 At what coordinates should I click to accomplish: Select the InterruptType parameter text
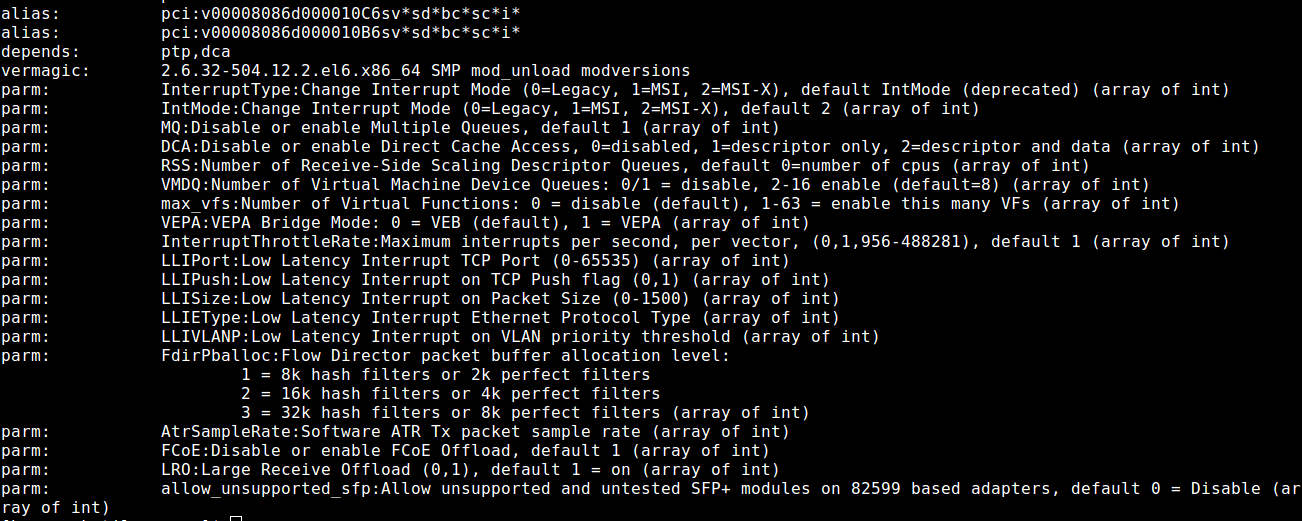695,90
